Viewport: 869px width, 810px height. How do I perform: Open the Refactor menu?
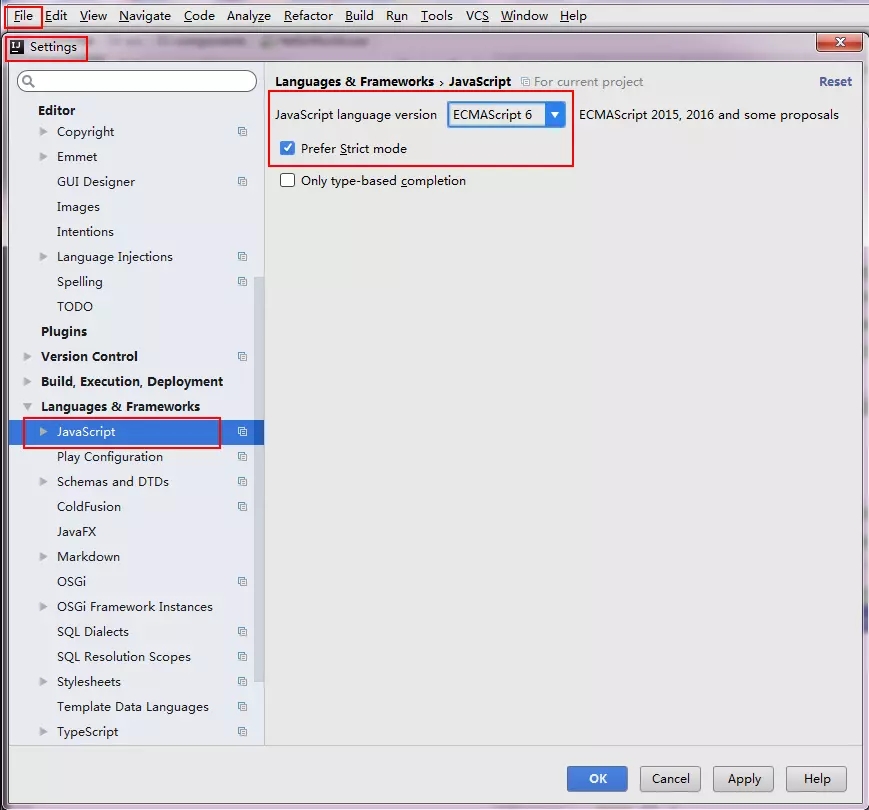308,16
